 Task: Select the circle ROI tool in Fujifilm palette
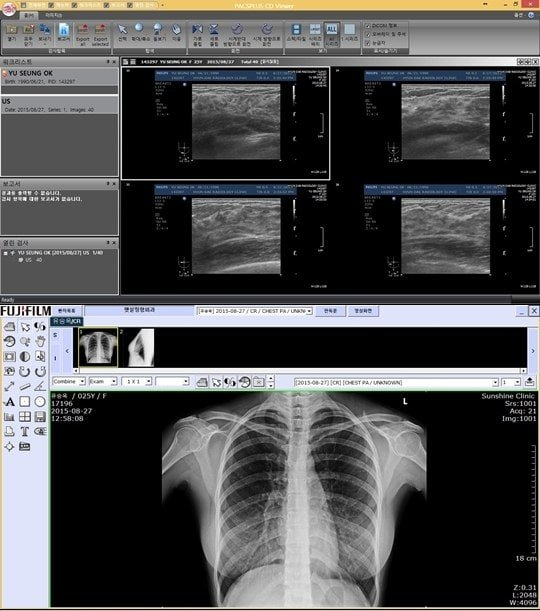(x=40, y=402)
